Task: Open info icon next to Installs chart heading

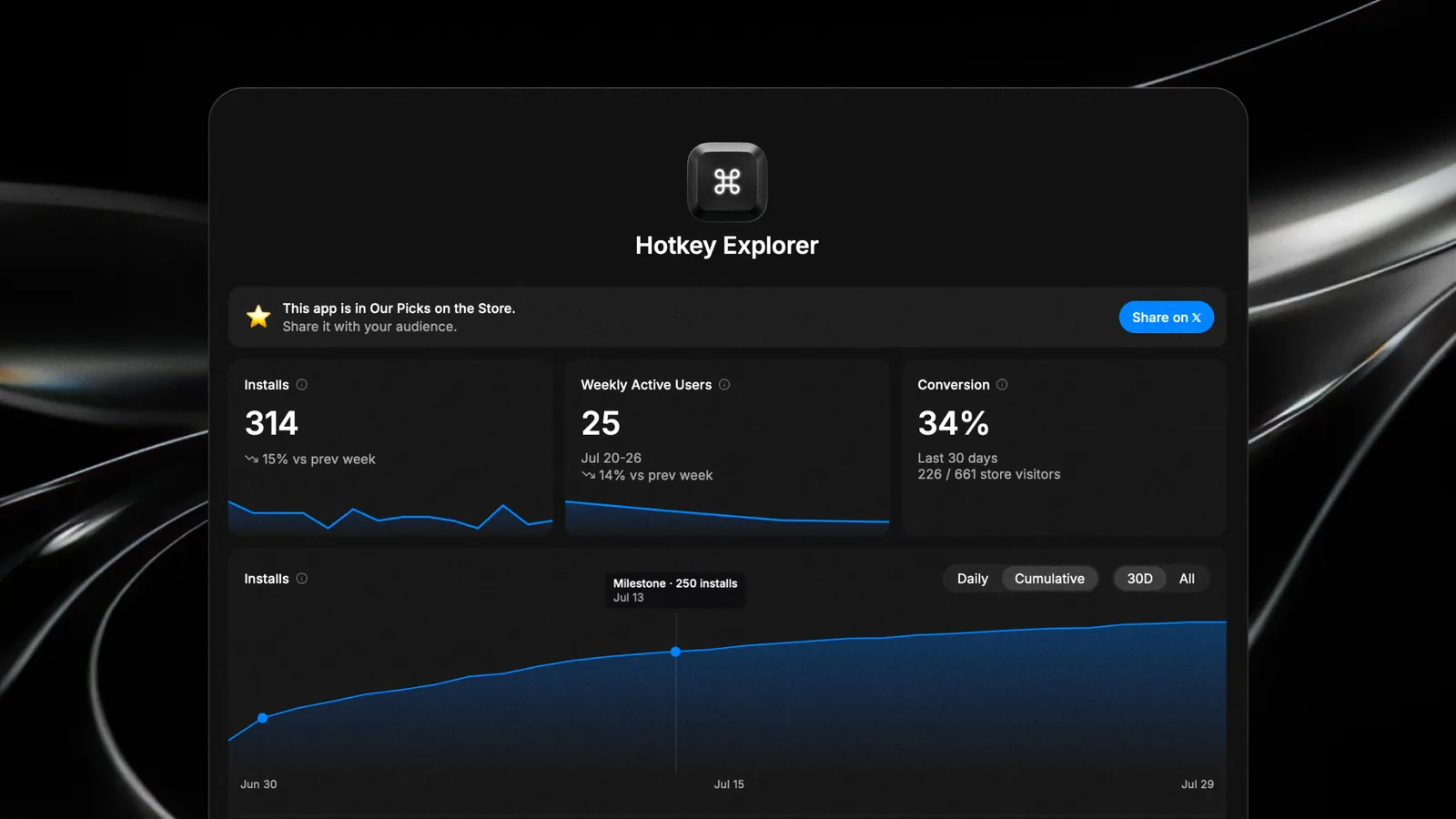Action: pos(302,578)
